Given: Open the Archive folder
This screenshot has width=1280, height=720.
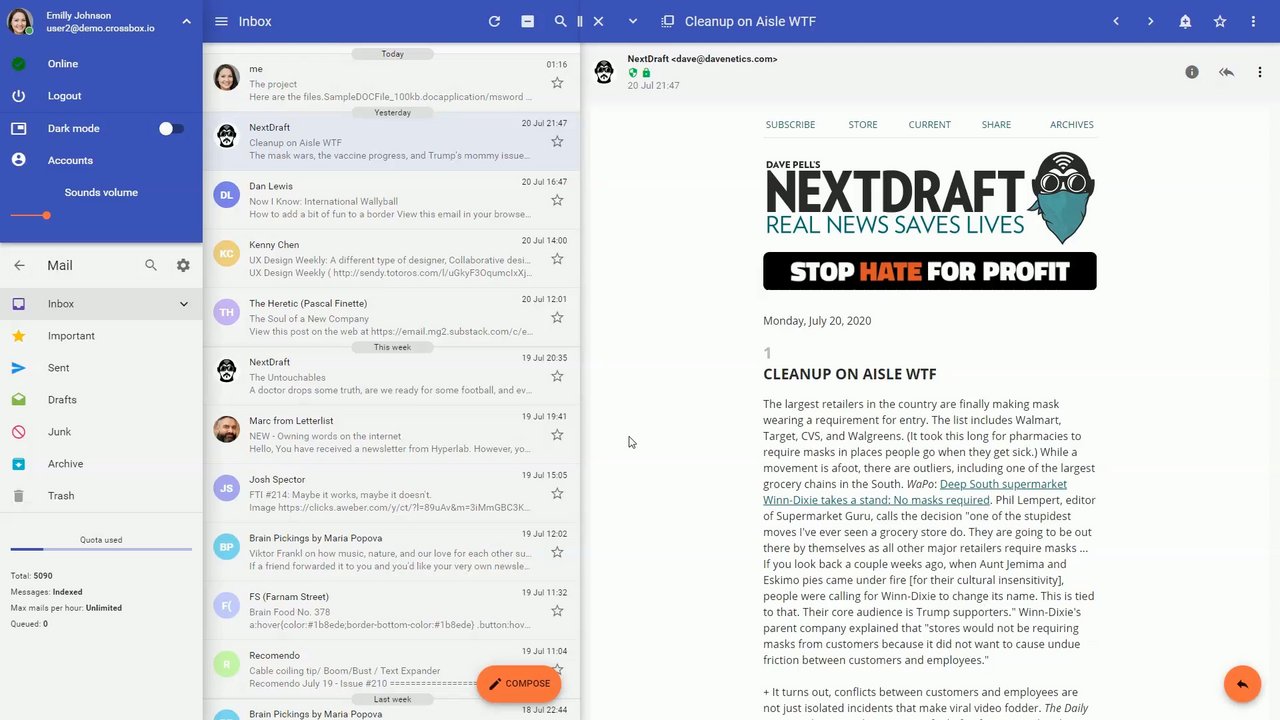Looking at the screenshot, I should pos(101,464).
